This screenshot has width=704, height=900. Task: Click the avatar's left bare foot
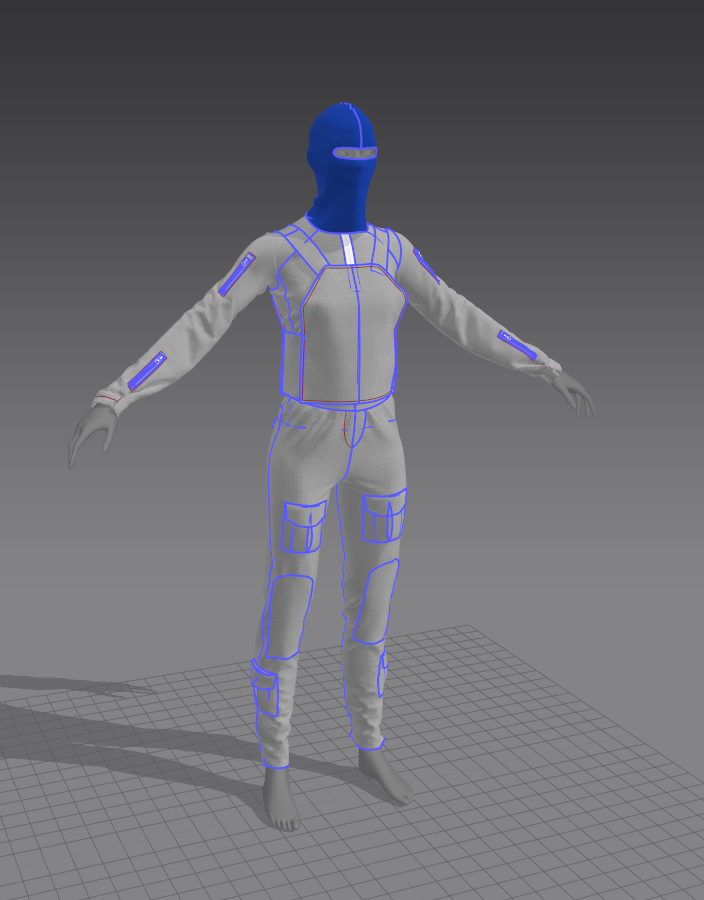pos(386,776)
